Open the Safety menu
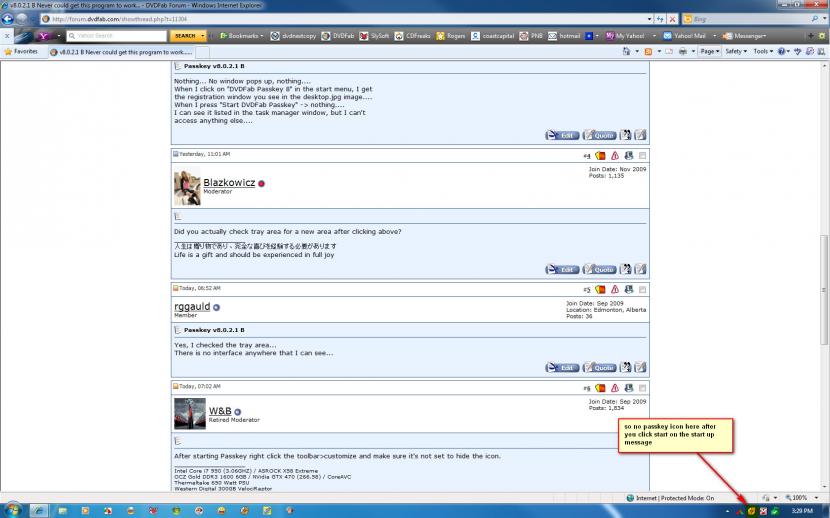 (736, 51)
